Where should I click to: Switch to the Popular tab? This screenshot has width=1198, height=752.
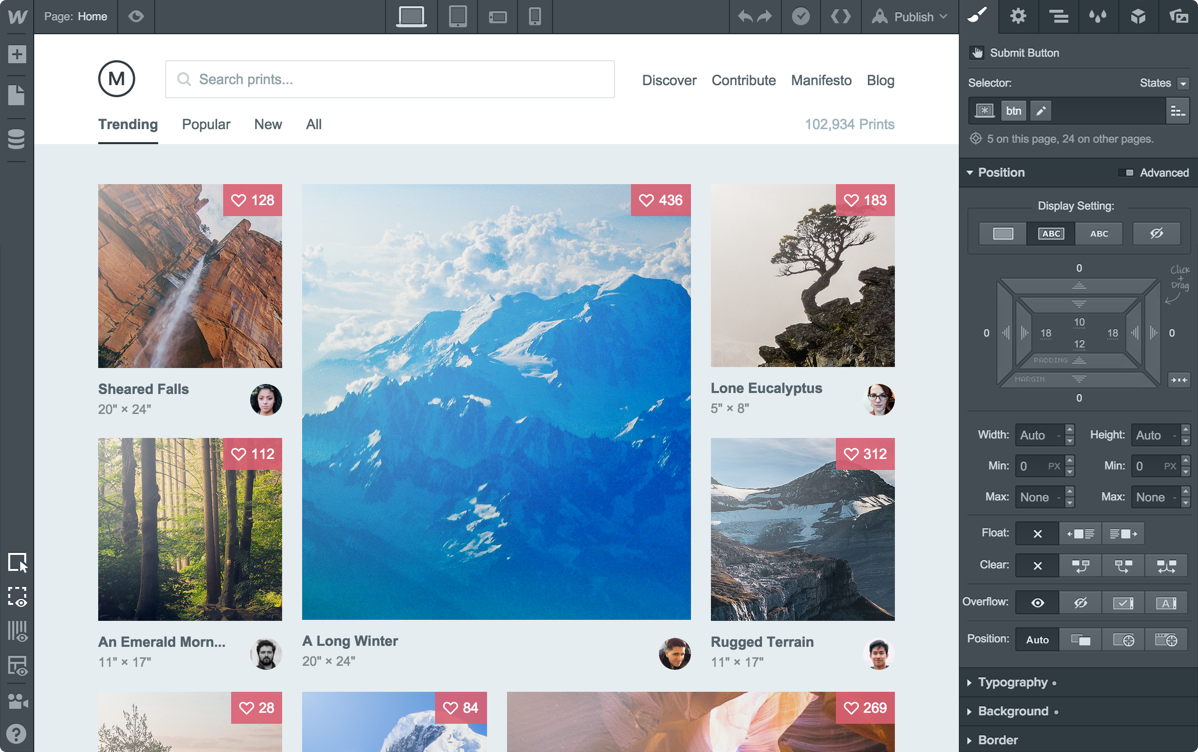[x=206, y=124]
